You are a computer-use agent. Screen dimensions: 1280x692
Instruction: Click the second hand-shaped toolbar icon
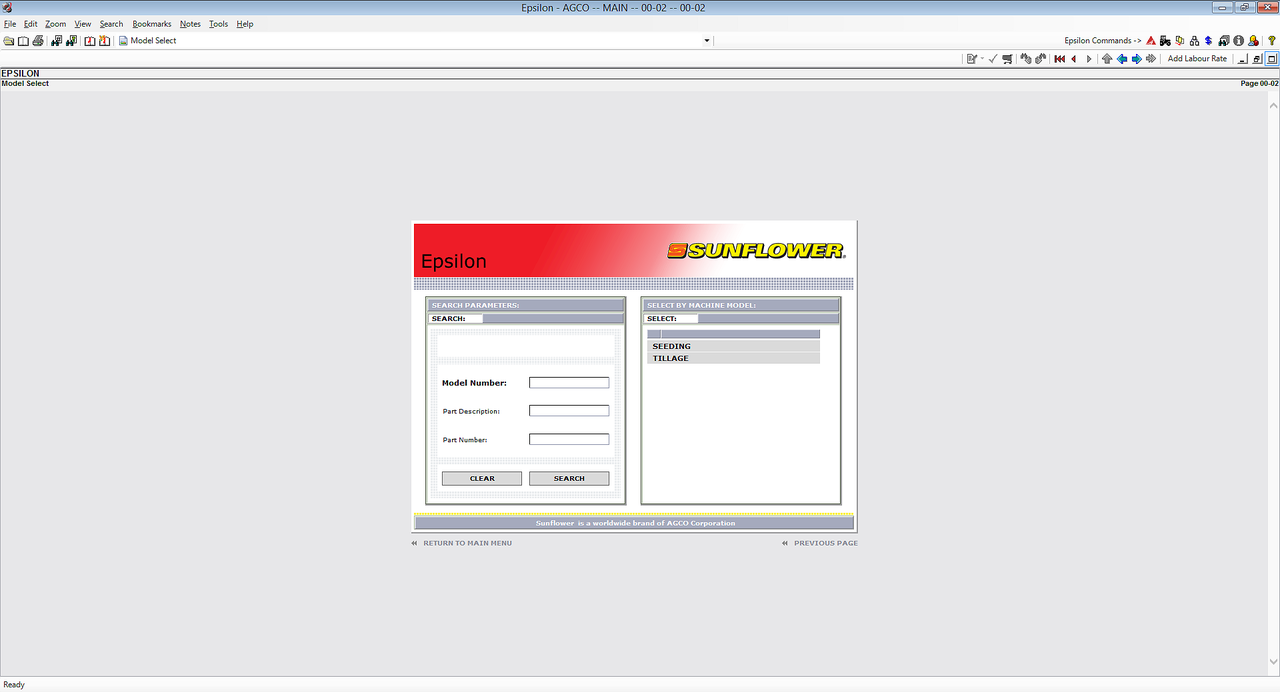click(1041, 59)
